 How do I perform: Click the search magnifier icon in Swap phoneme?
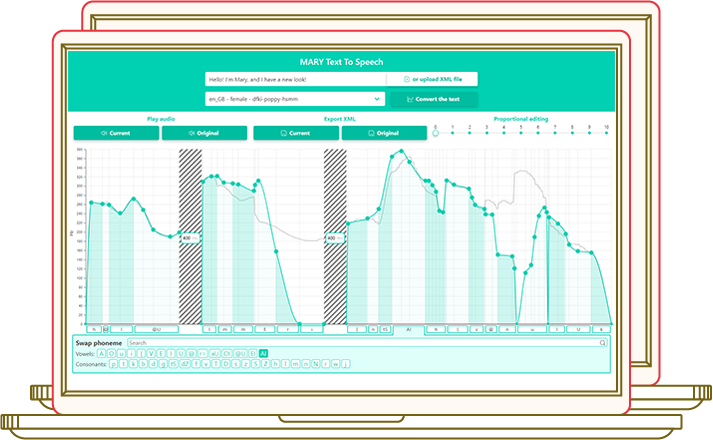click(x=603, y=343)
